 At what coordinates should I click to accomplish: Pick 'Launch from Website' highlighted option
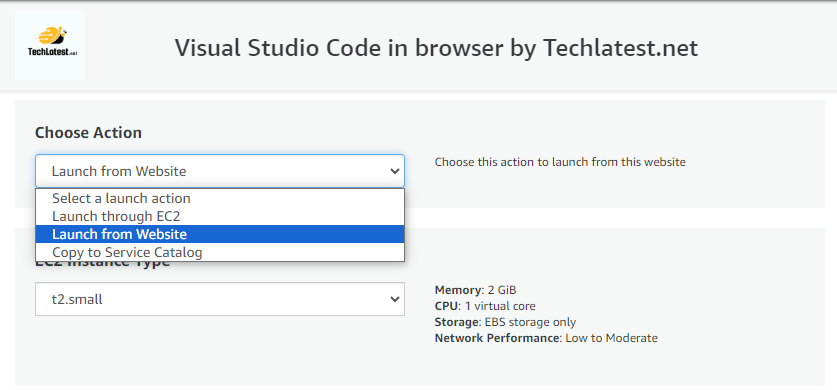point(220,234)
